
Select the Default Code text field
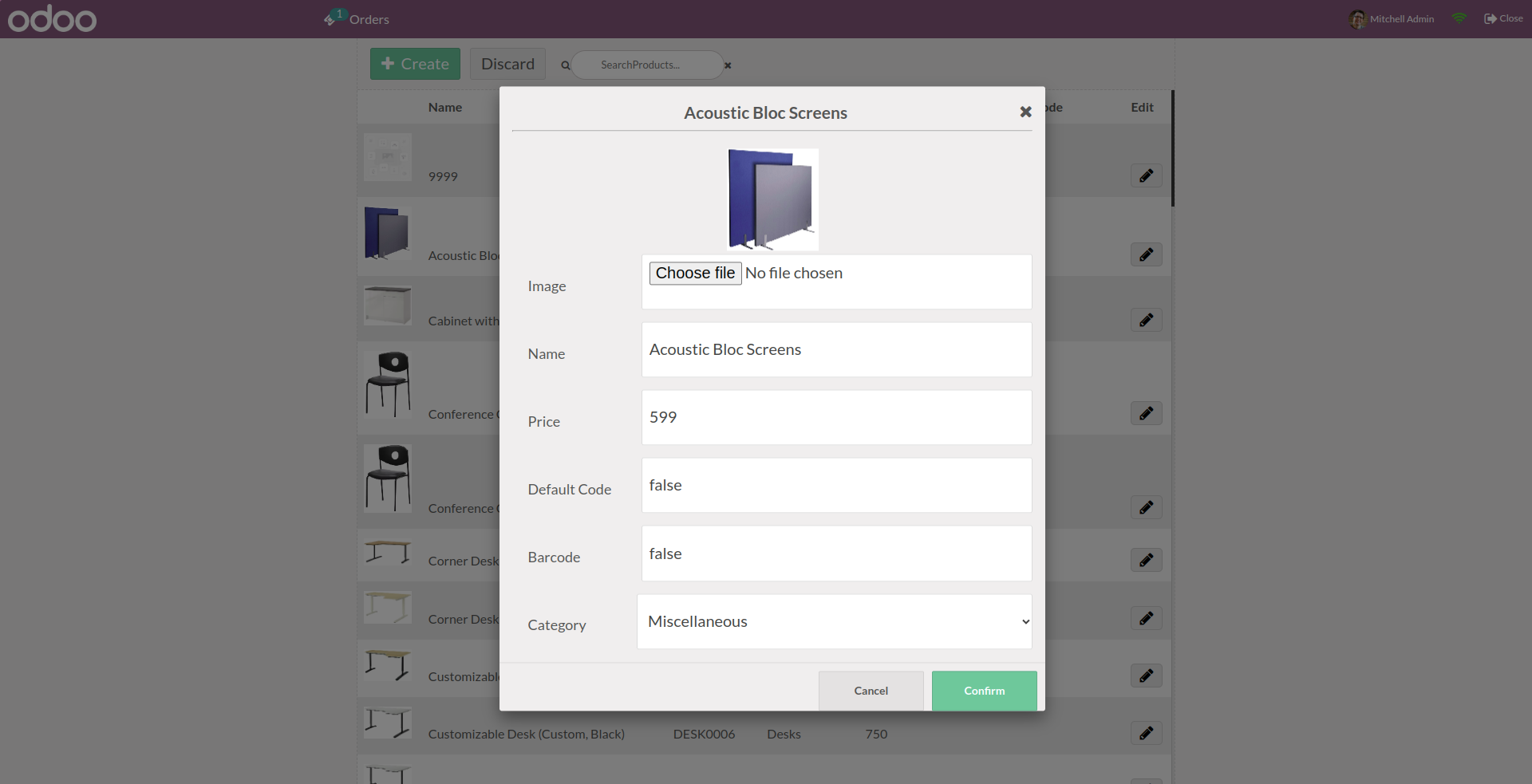tap(836, 485)
